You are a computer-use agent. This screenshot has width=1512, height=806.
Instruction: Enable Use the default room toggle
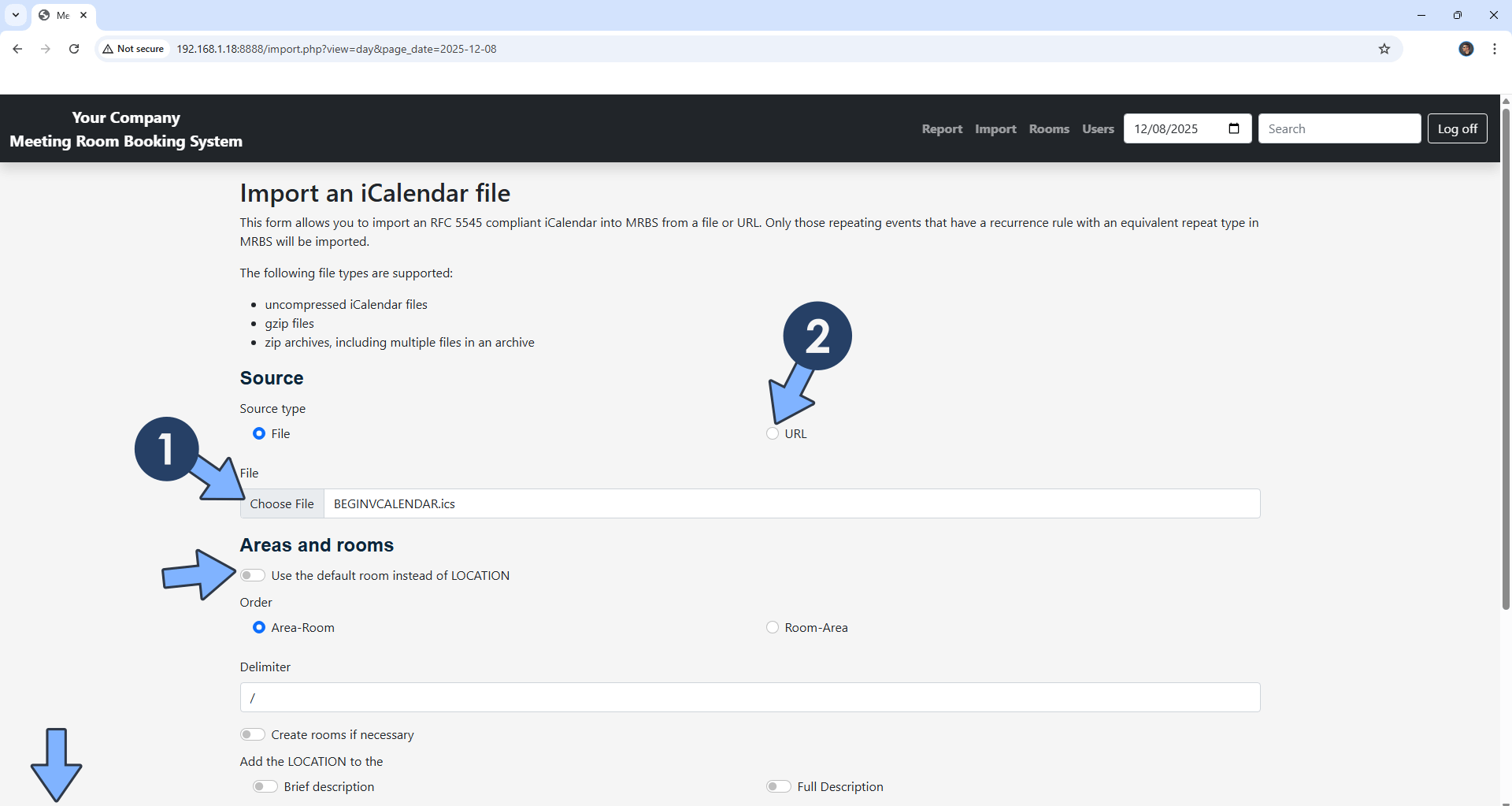pos(253,575)
